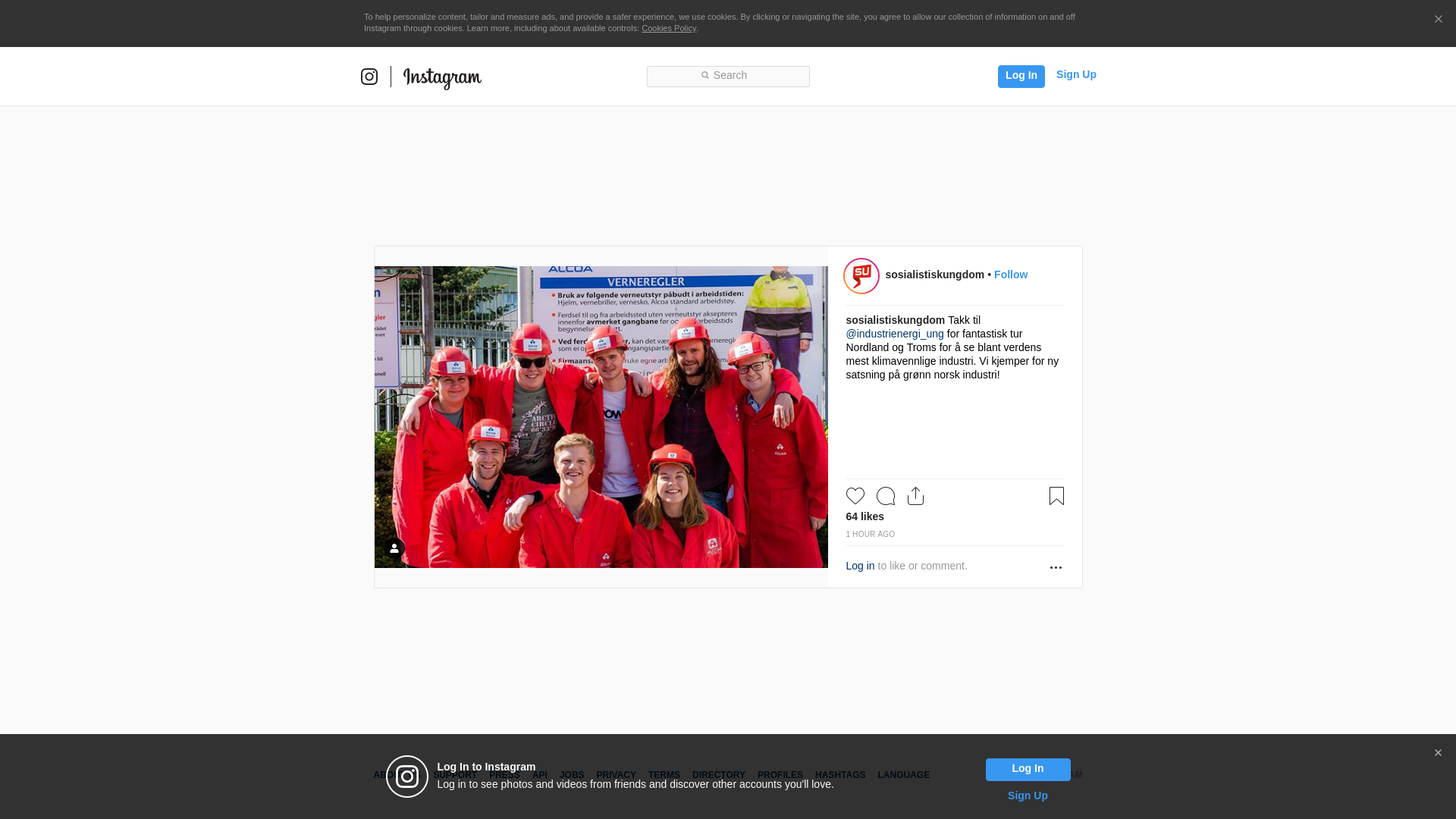This screenshot has height=819, width=1456.
Task: Show tagged people icon on photo
Action: 394,548
